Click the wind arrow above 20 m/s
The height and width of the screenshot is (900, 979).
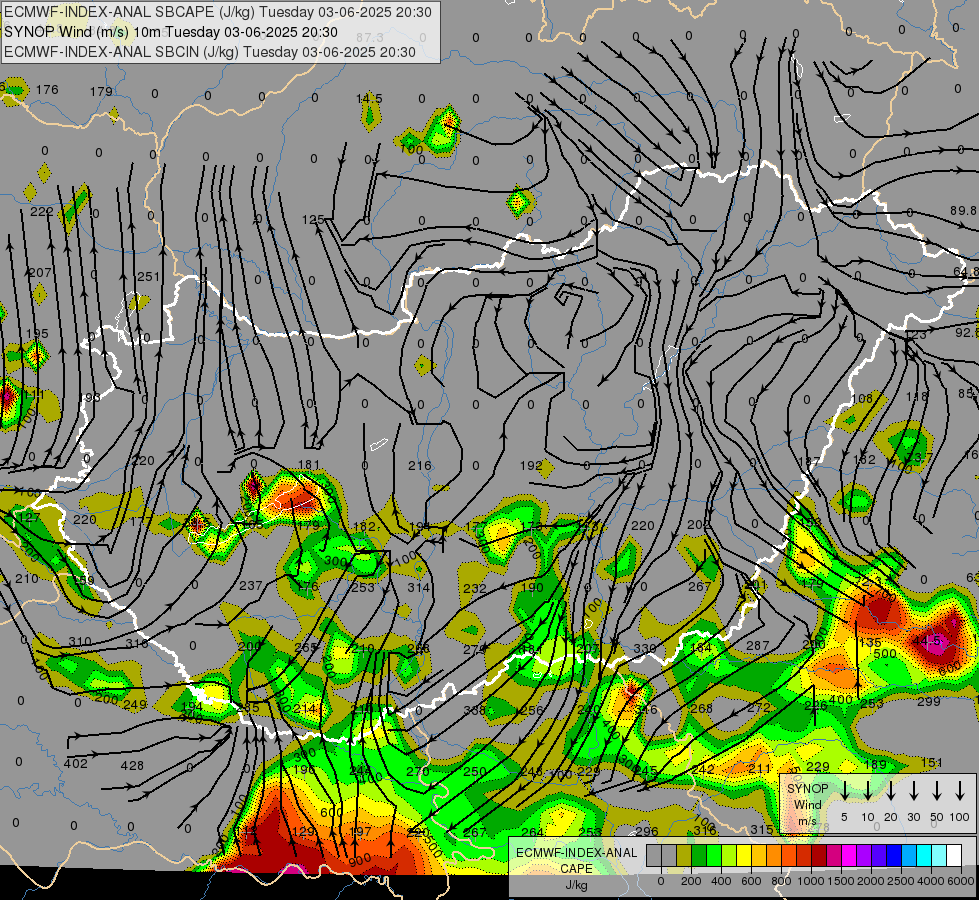tap(891, 791)
